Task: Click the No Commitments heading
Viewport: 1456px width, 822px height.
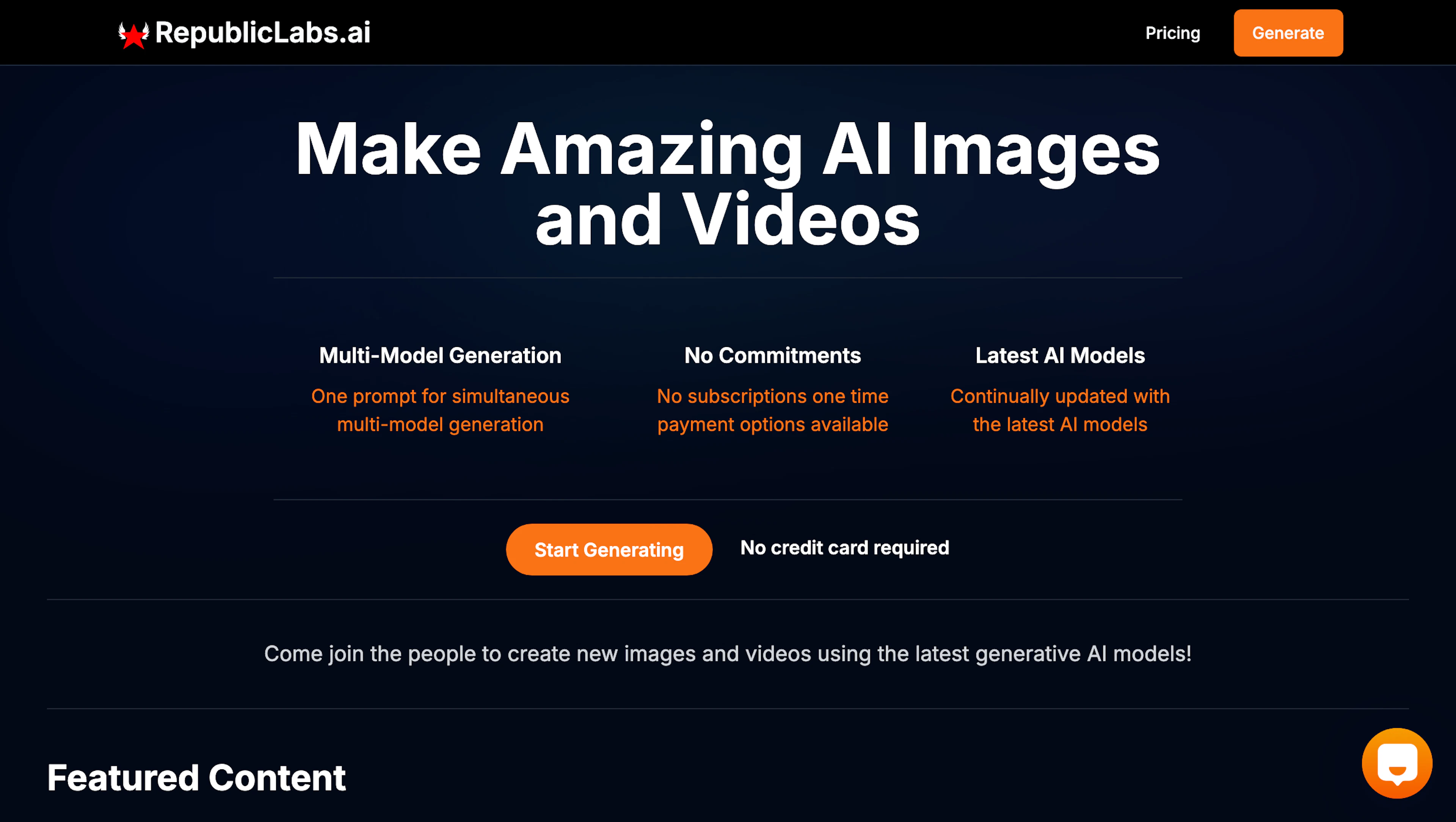Action: (x=772, y=355)
